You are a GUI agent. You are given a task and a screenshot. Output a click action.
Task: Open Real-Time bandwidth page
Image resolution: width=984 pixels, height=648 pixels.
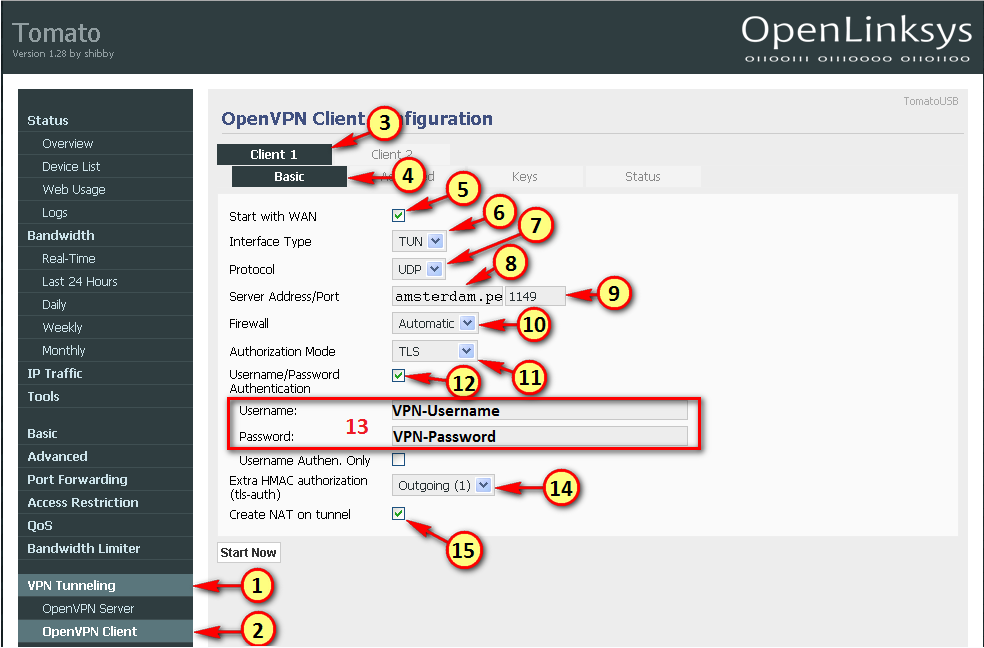(105, 258)
